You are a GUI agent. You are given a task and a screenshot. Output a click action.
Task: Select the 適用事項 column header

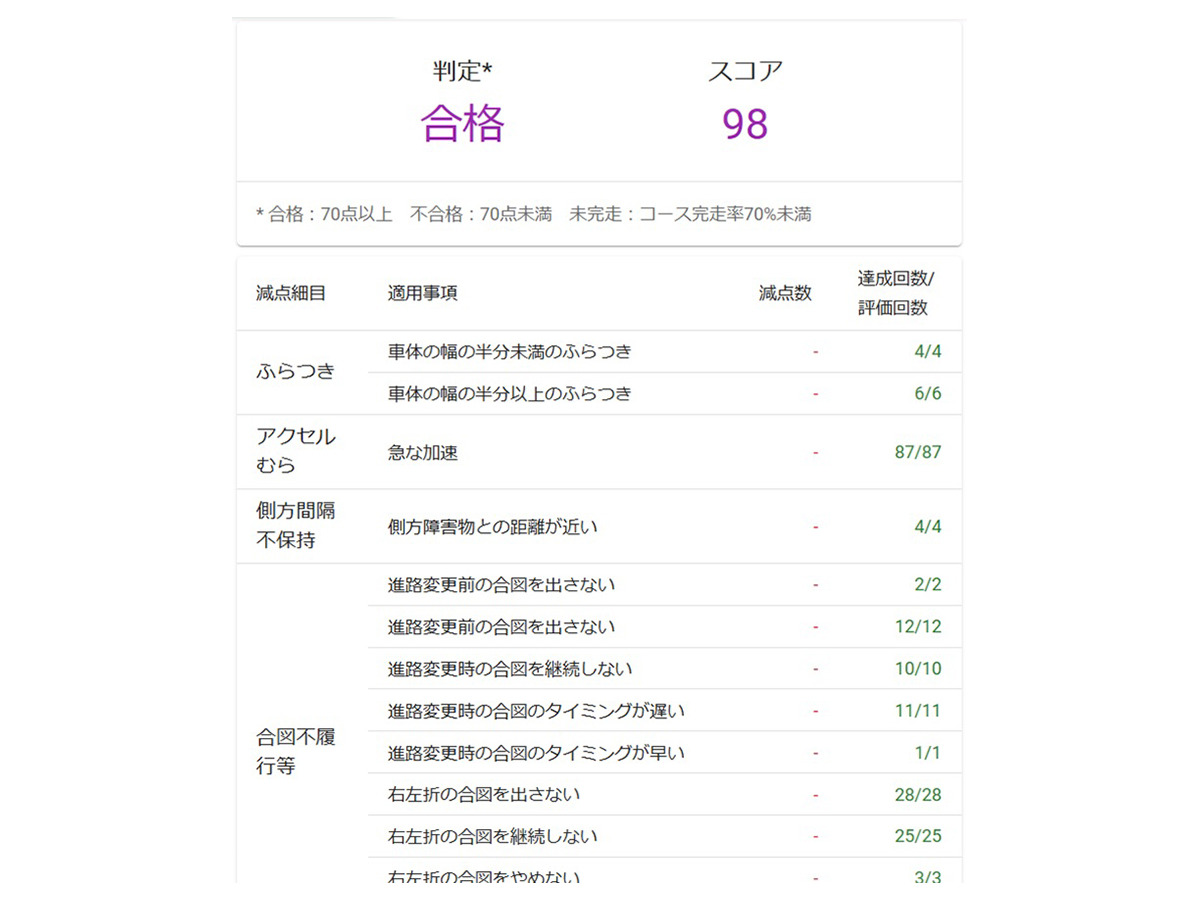423,294
